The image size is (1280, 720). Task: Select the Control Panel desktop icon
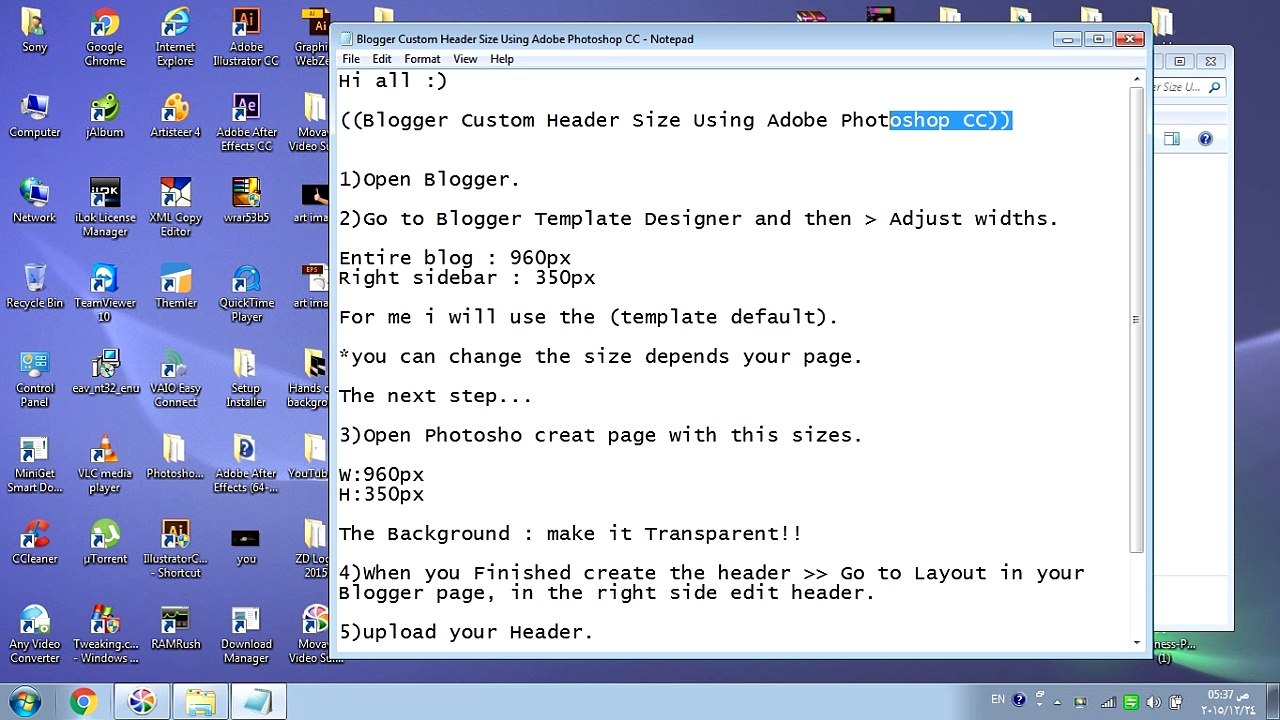34,380
